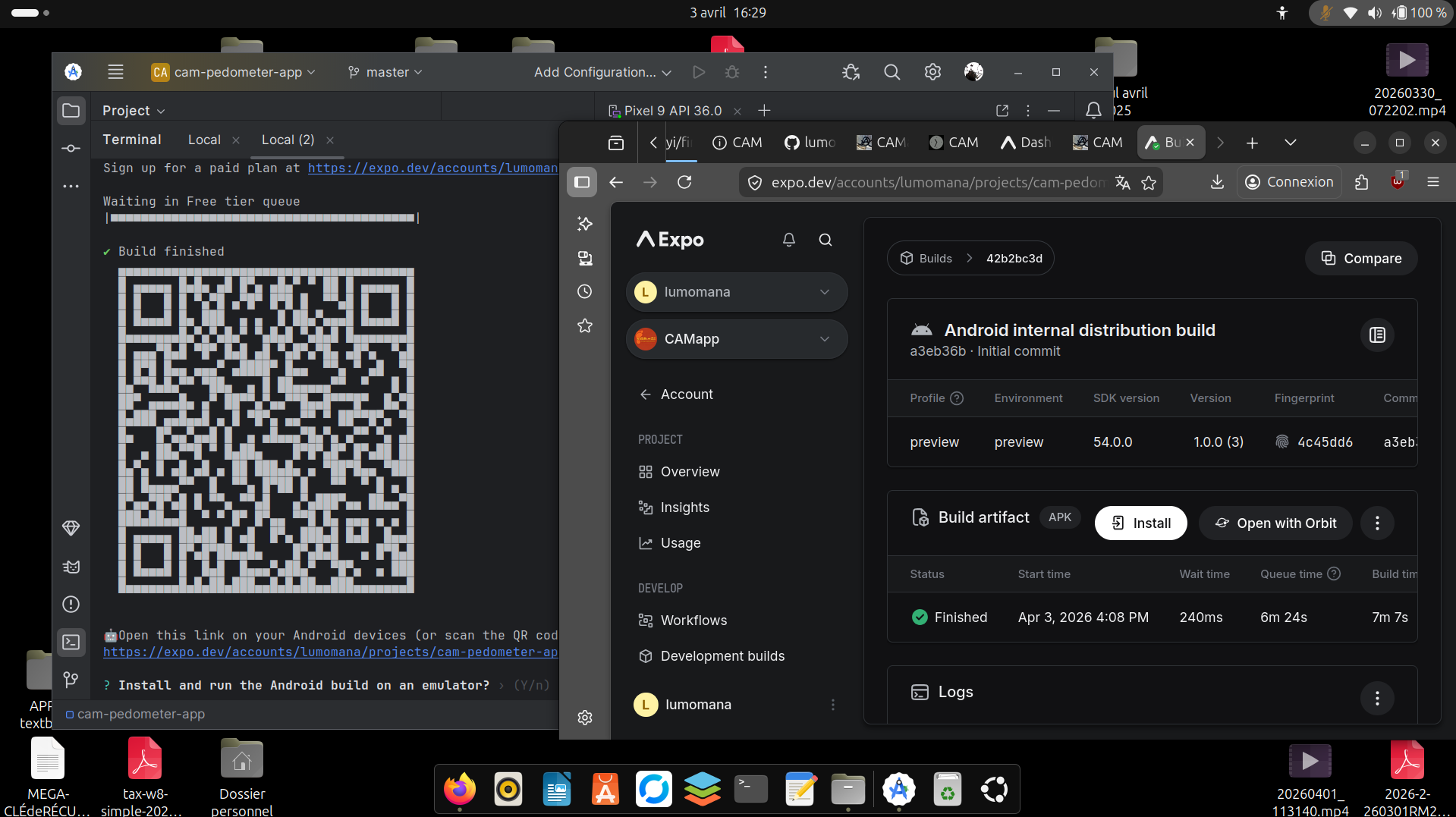Open the master branch dropdown

click(385, 72)
